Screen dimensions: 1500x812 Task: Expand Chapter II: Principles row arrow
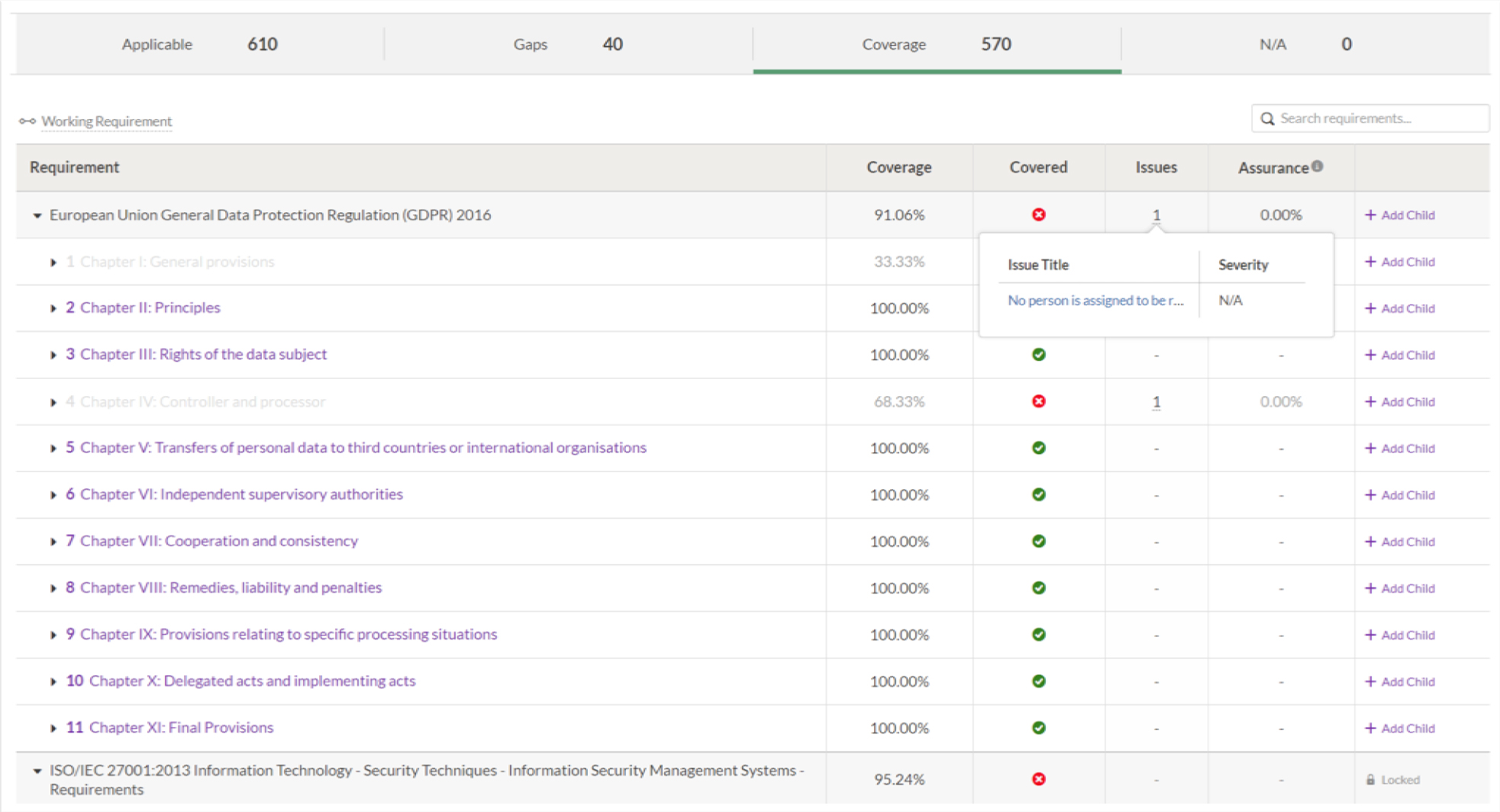[x=53, y=308]
